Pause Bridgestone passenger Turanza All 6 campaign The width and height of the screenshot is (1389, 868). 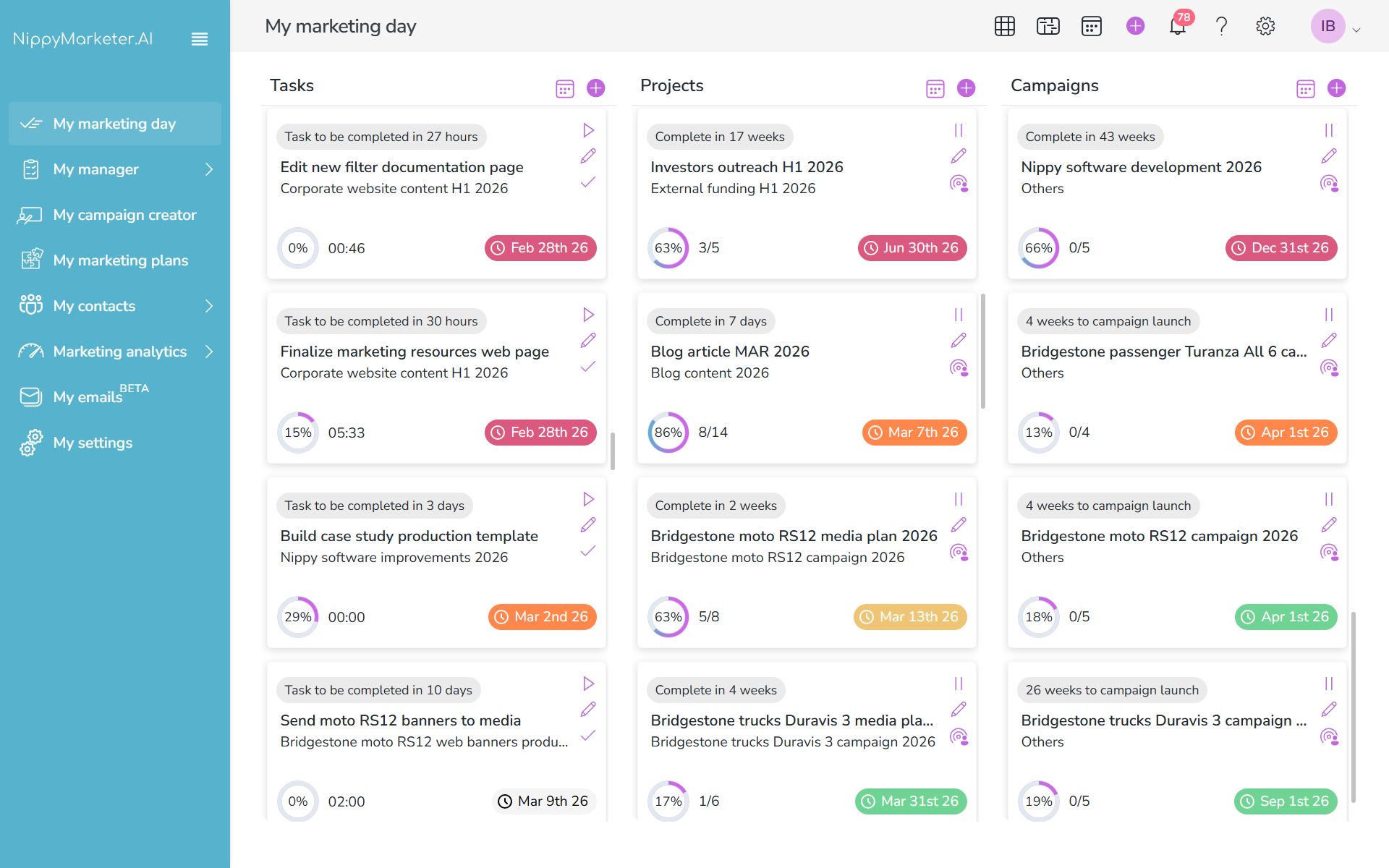coord(1329,315)
